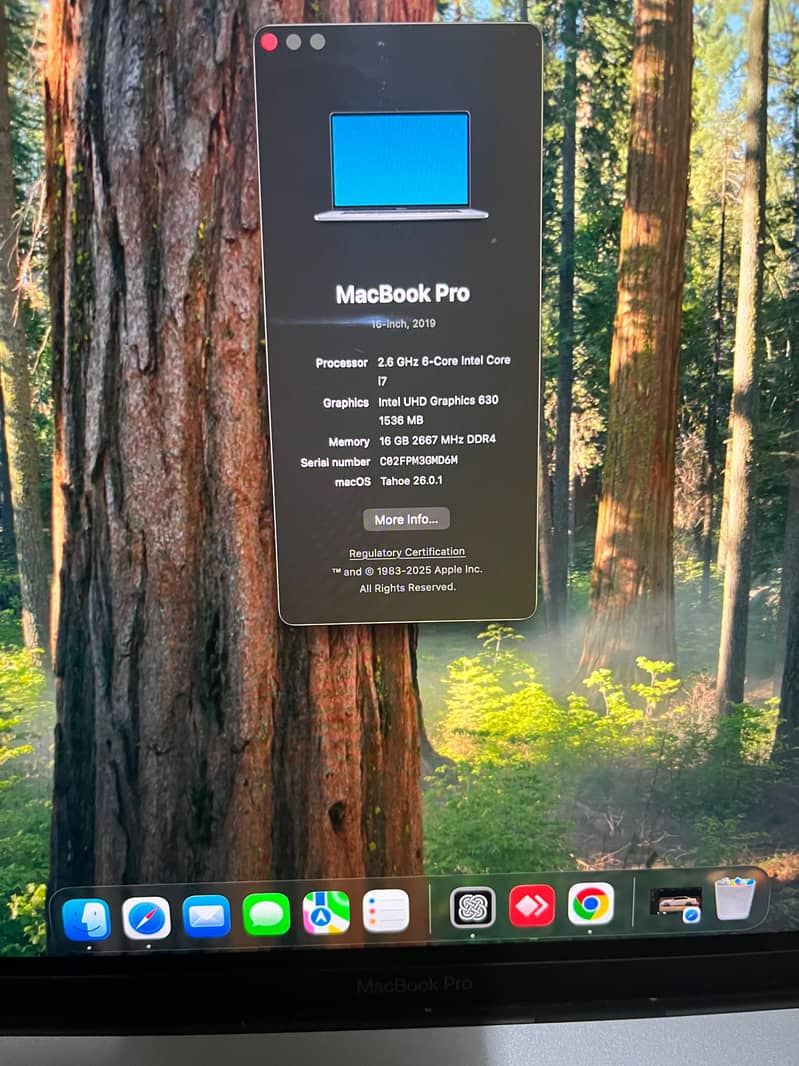Screen dimensions: 799x1066
Task: Open the recent Safari image in Dock
Action: (x=675, y=903)
